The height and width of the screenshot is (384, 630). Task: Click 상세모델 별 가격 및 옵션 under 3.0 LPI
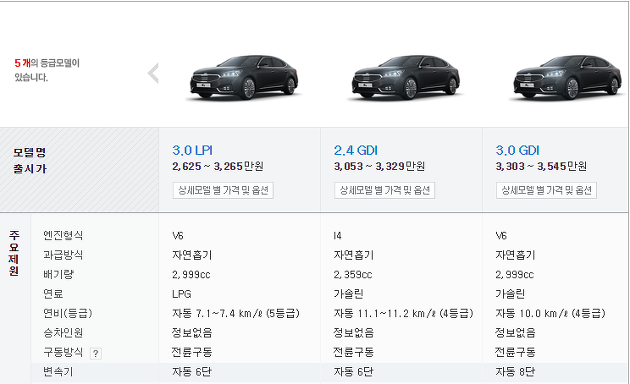click(x=223, y=190)
